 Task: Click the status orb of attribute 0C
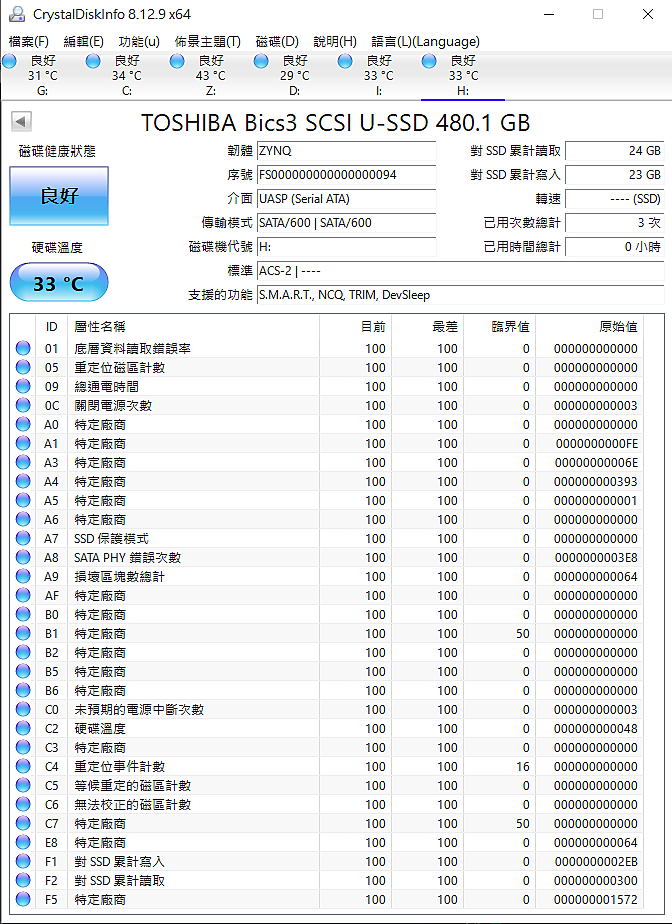[x=23, y=405]
